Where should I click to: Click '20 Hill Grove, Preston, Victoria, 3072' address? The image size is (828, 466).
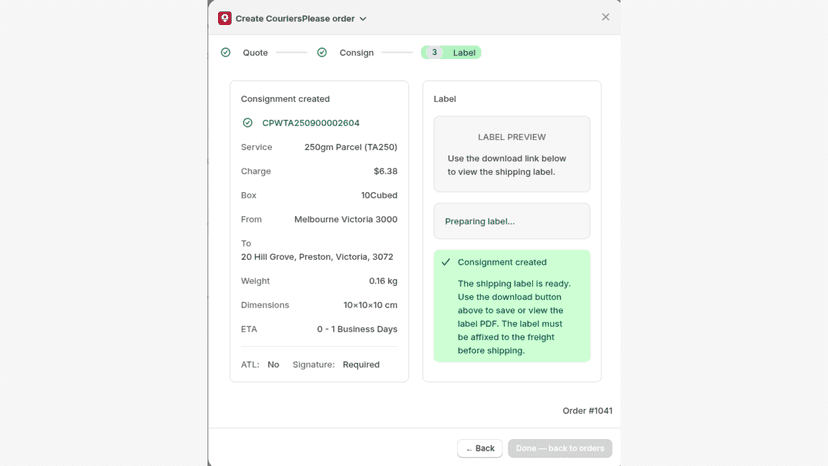[317, 257]
